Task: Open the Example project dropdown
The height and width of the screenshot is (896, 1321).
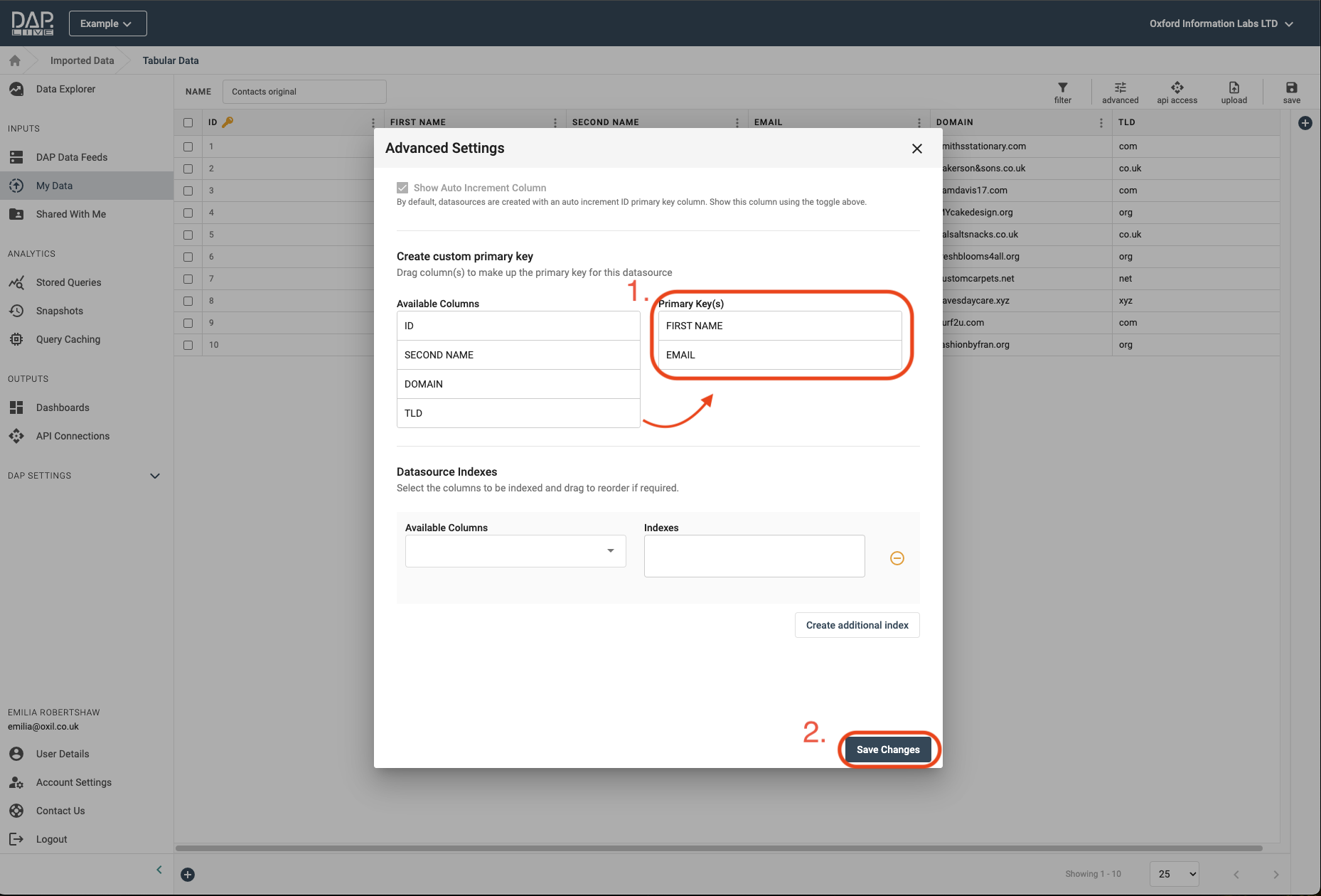Action: tap(107, 23)
